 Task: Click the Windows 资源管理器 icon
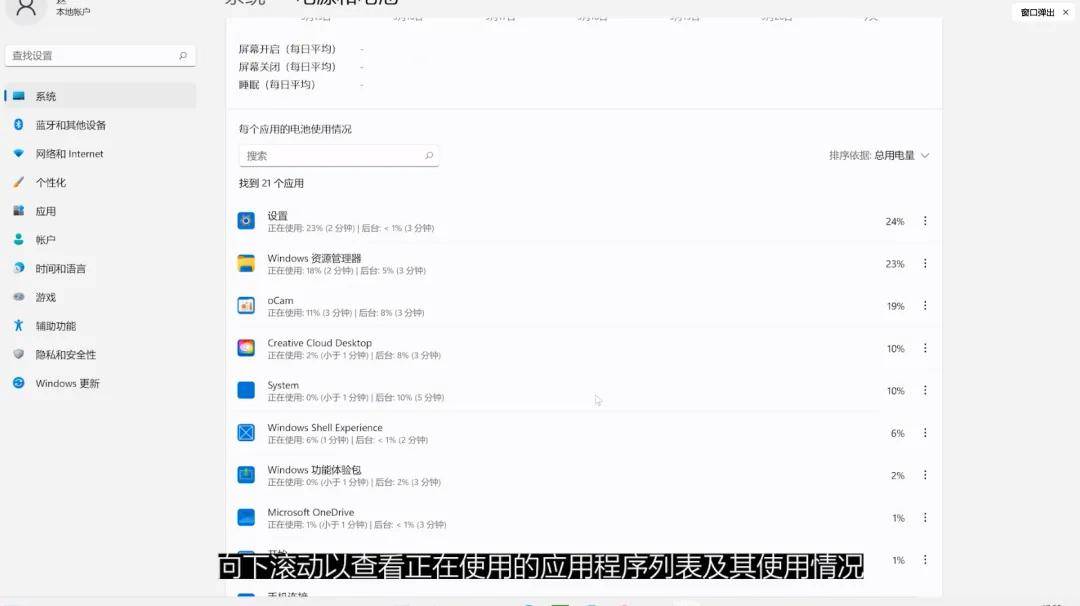pyautogui.click(x=246, y=263)
